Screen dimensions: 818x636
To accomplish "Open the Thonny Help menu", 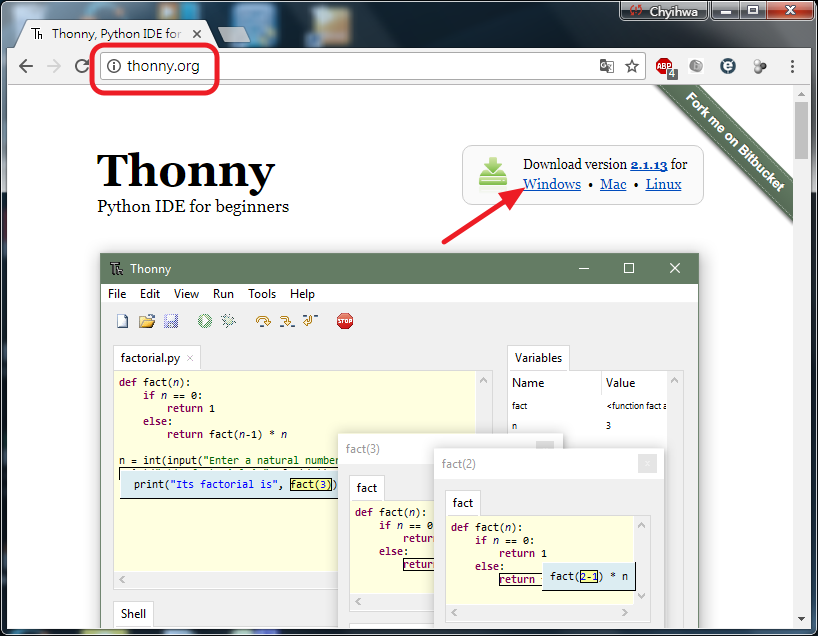I will [x=302, y=294].
